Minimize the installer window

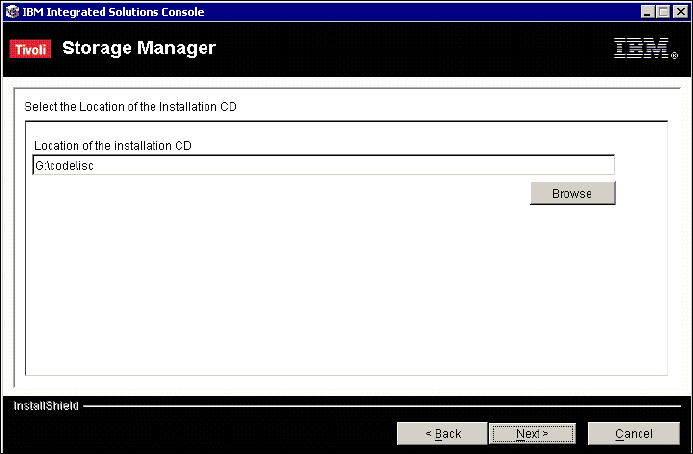[647, 11]
